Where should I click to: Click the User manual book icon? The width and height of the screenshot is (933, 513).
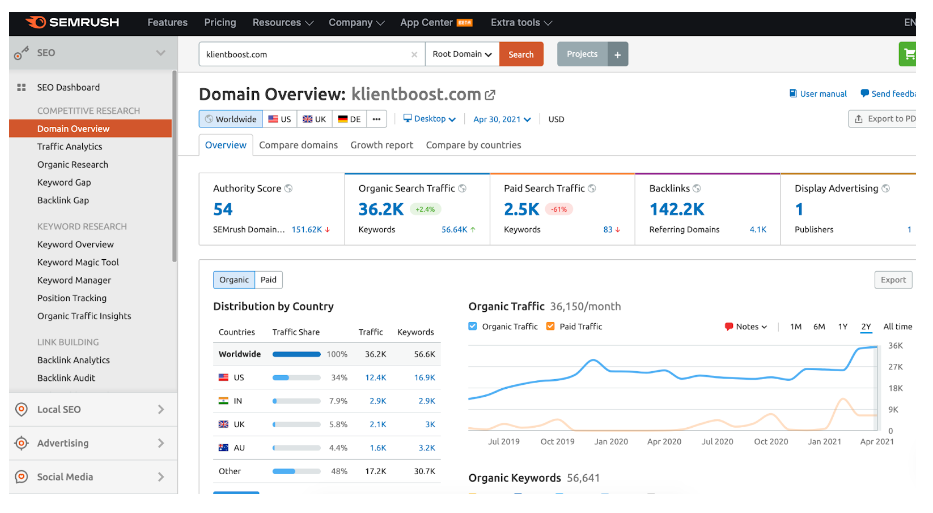click(x=793, y=94)
